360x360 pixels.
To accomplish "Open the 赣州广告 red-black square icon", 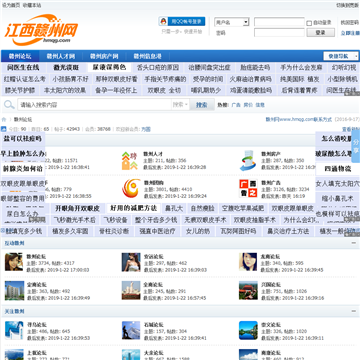I will click(x=248, y=189).
